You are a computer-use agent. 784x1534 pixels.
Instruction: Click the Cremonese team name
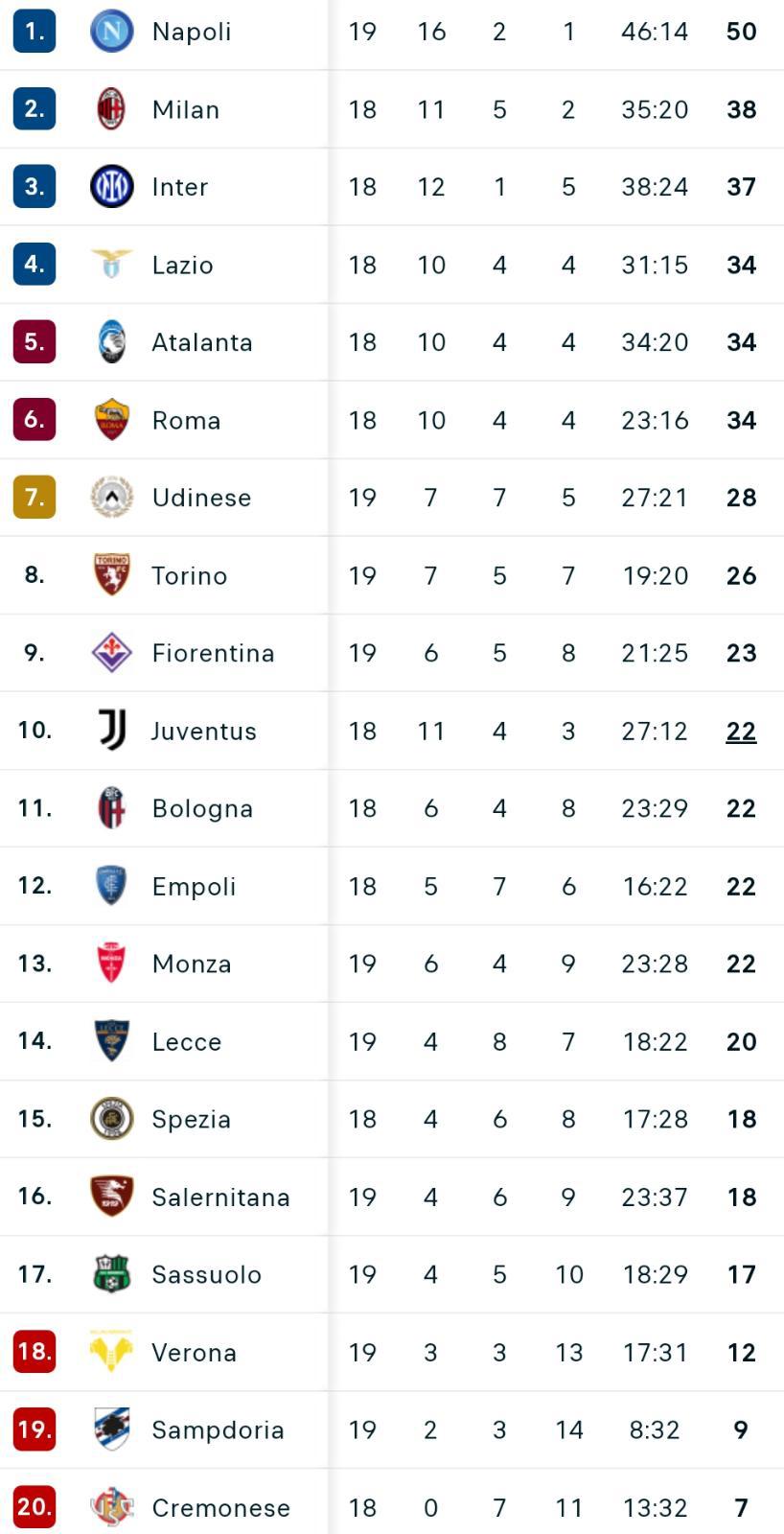(x=220, y=1507)
